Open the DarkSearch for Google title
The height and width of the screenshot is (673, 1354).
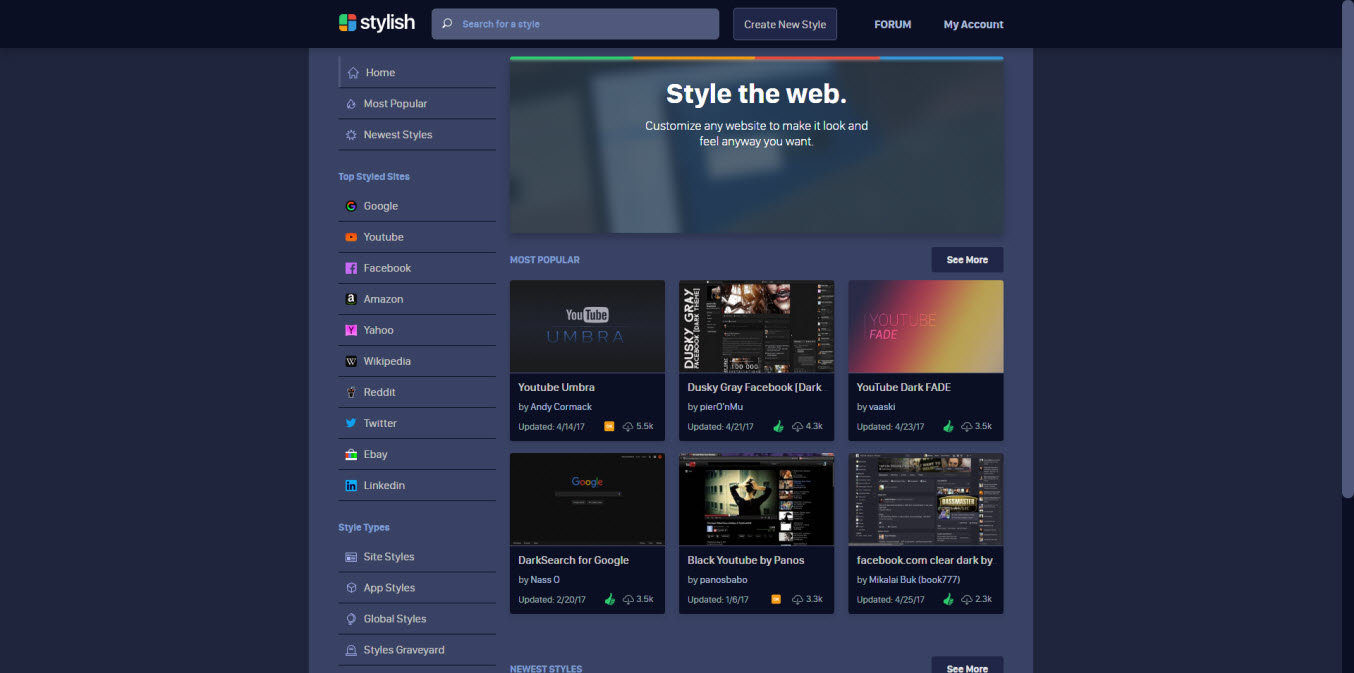pos(573,560)
